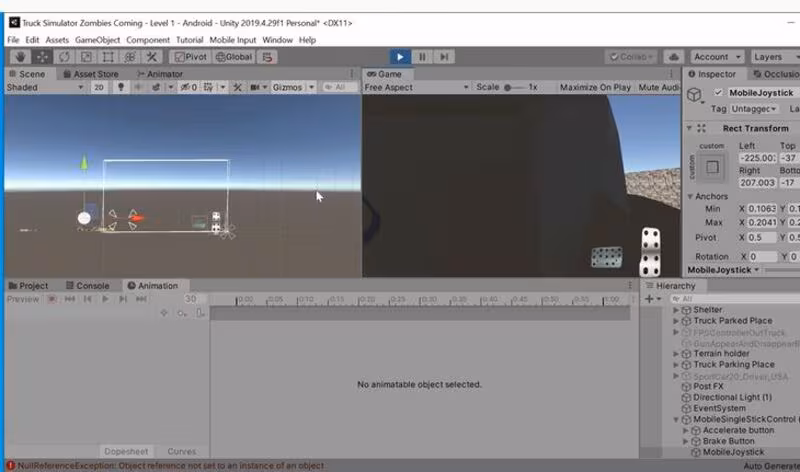Viewport: 800px width, 472px height.
Task: Collapse Anchors section
Action: coord(690,196)
